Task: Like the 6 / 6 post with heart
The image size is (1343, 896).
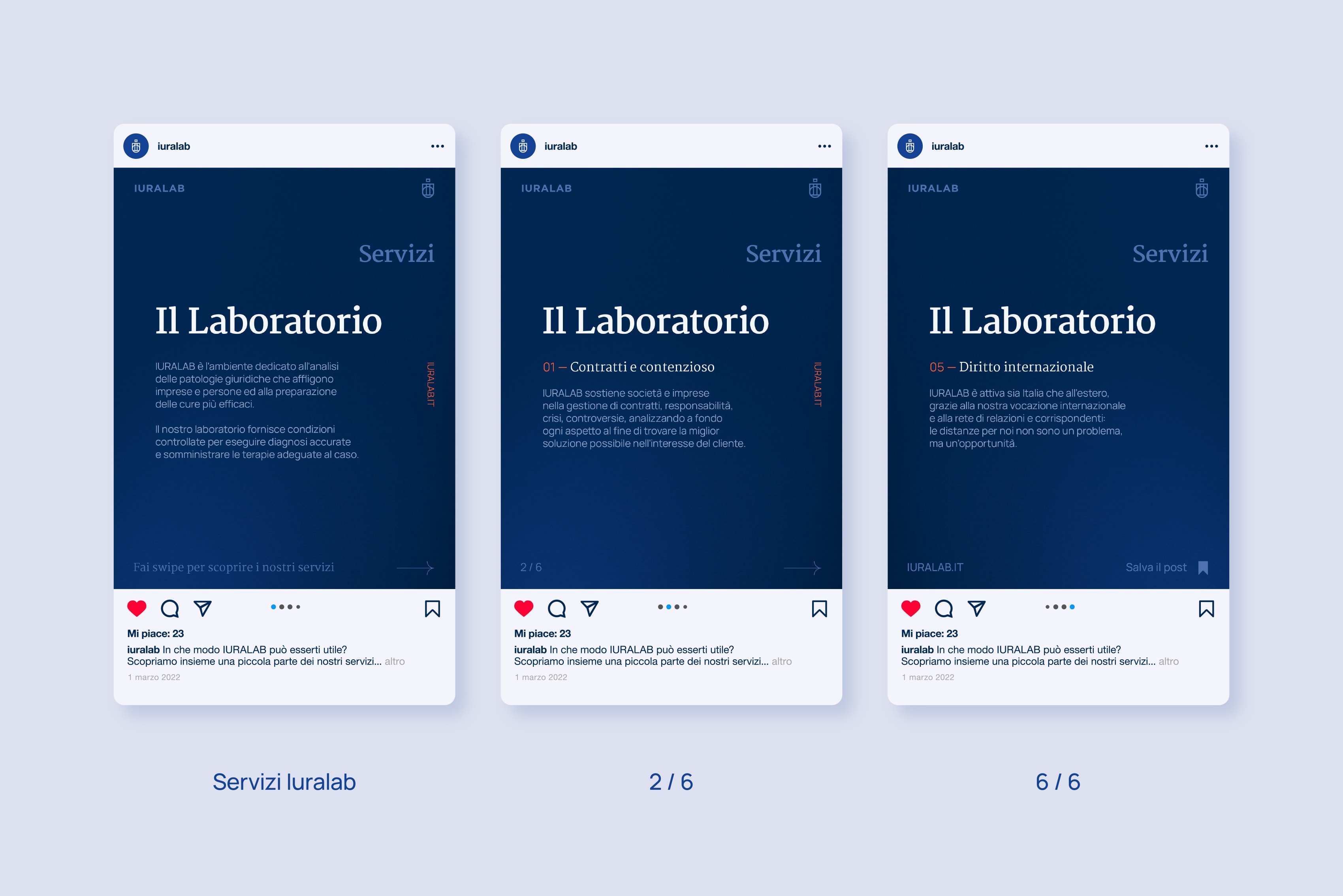Action: pos(910,608)
